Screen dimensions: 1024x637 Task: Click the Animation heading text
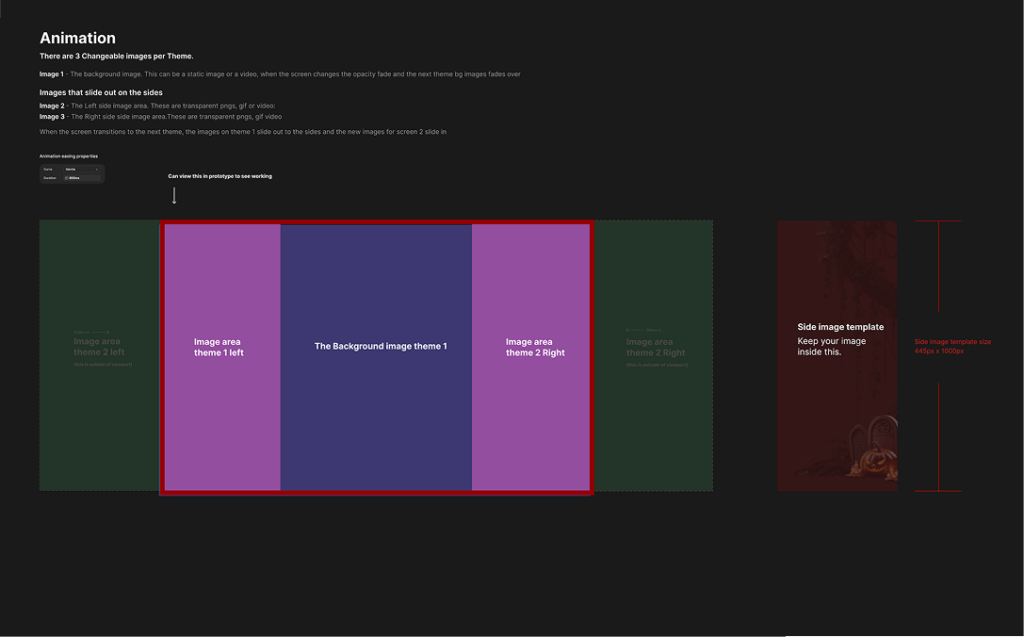point(77,38)
